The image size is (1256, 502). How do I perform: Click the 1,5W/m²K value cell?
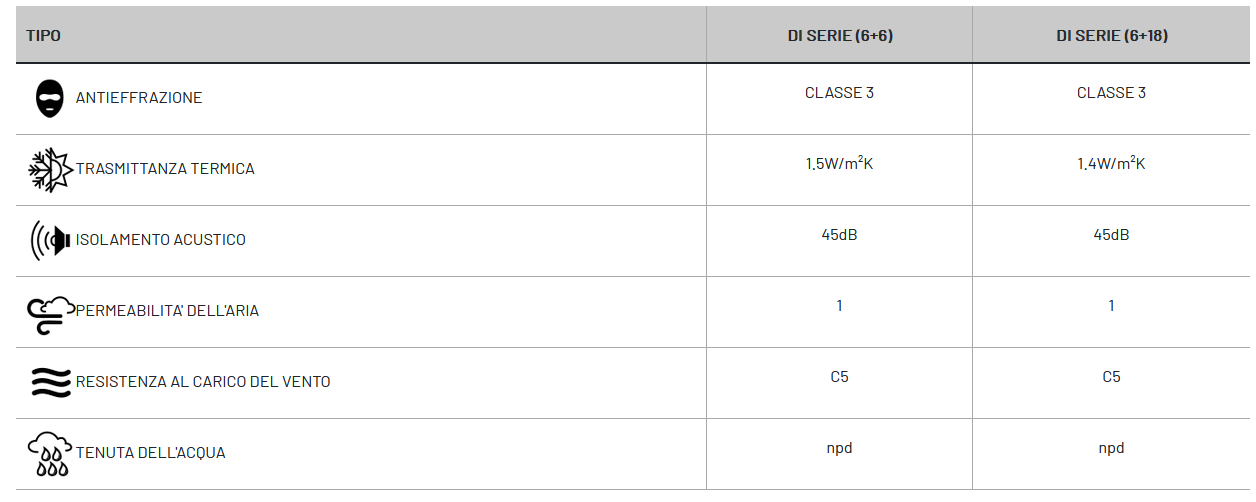[x=840, y=163]
